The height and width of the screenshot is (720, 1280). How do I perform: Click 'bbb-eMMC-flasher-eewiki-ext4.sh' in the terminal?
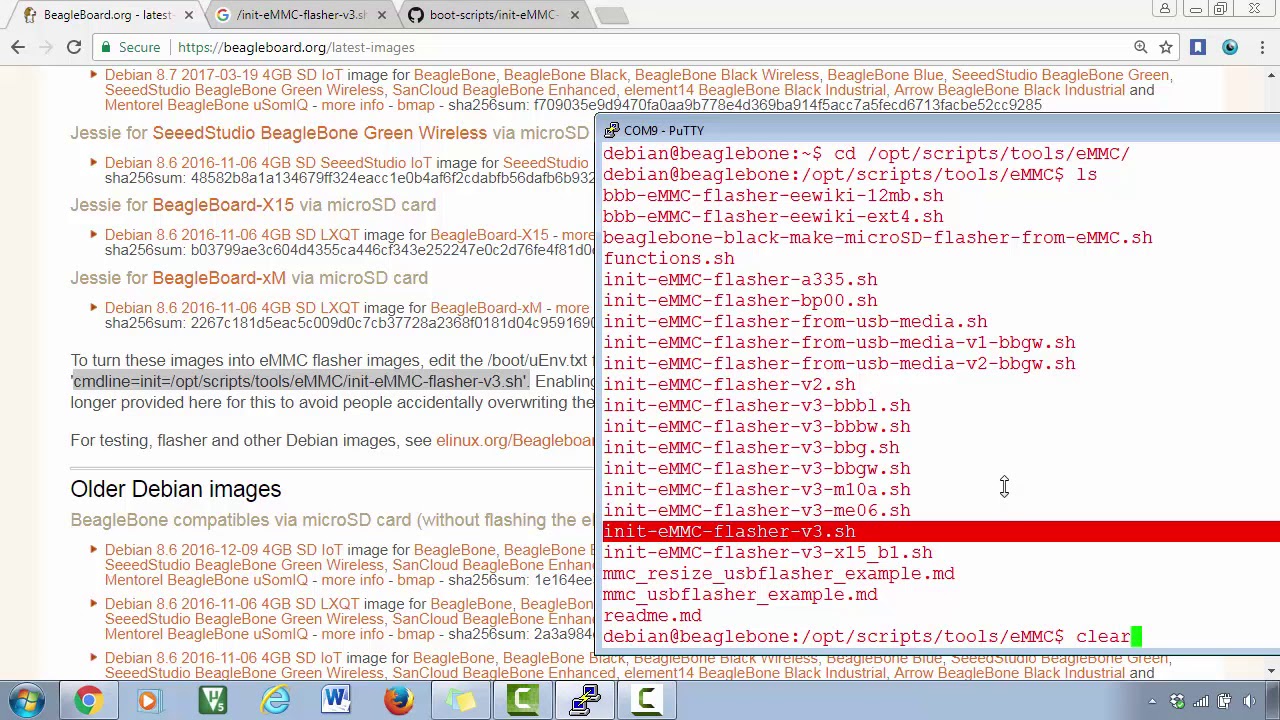(x=773, y=217)
